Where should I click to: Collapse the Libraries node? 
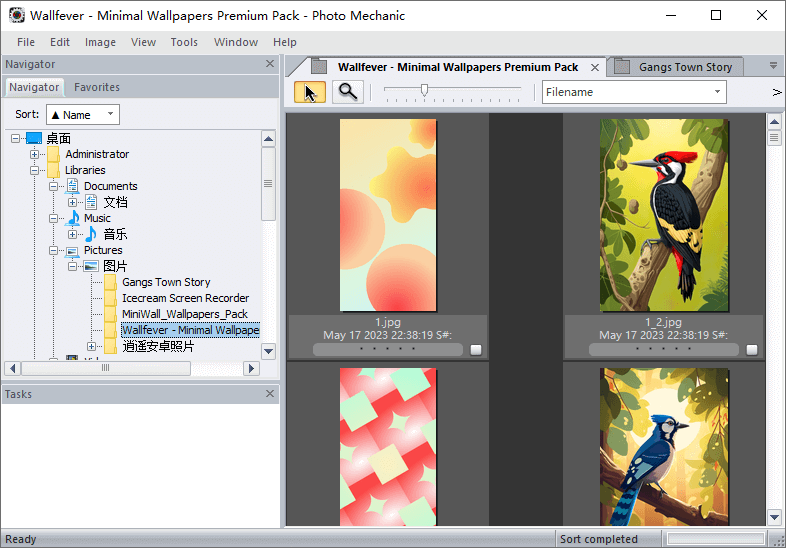(x=35, y=170)
